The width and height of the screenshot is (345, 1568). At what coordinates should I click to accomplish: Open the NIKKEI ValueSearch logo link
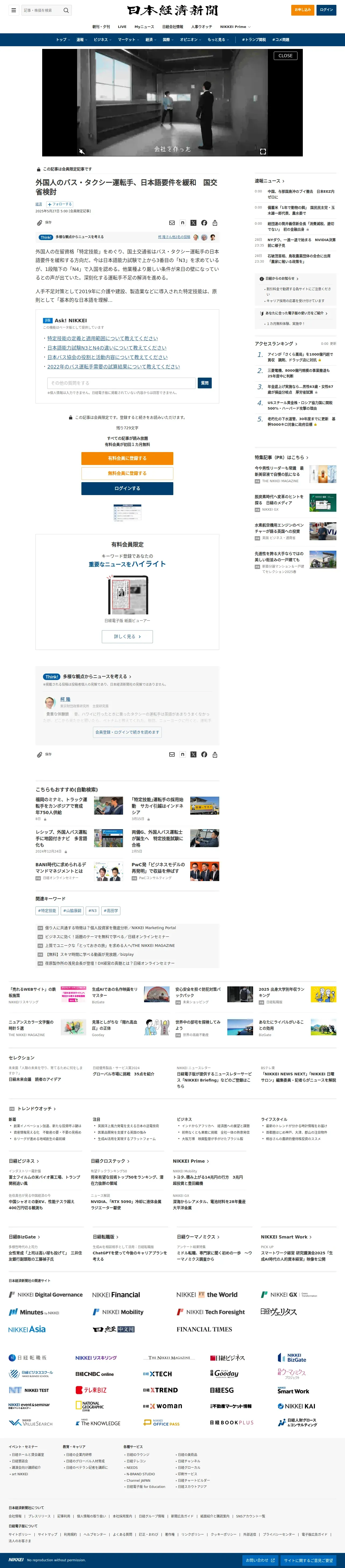(x=31, y=1423)
